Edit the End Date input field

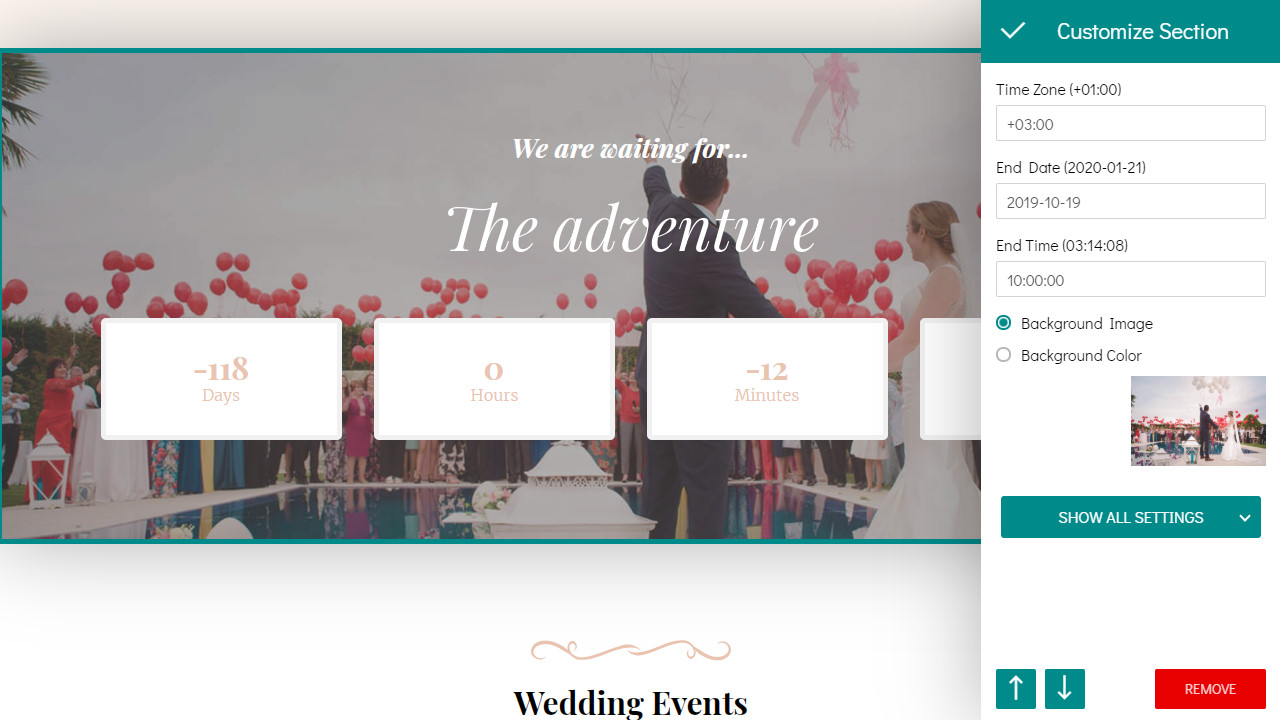(x=1131, y=202)
